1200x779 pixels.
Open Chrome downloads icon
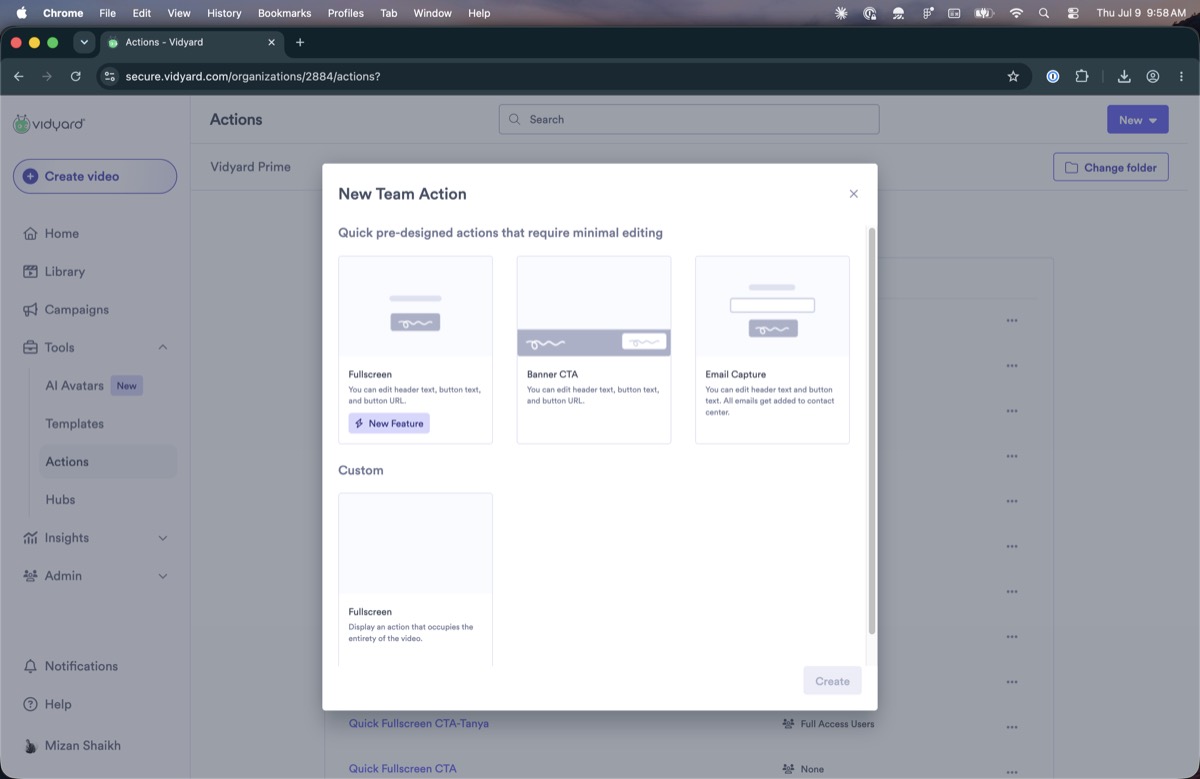pos(1124,76)
